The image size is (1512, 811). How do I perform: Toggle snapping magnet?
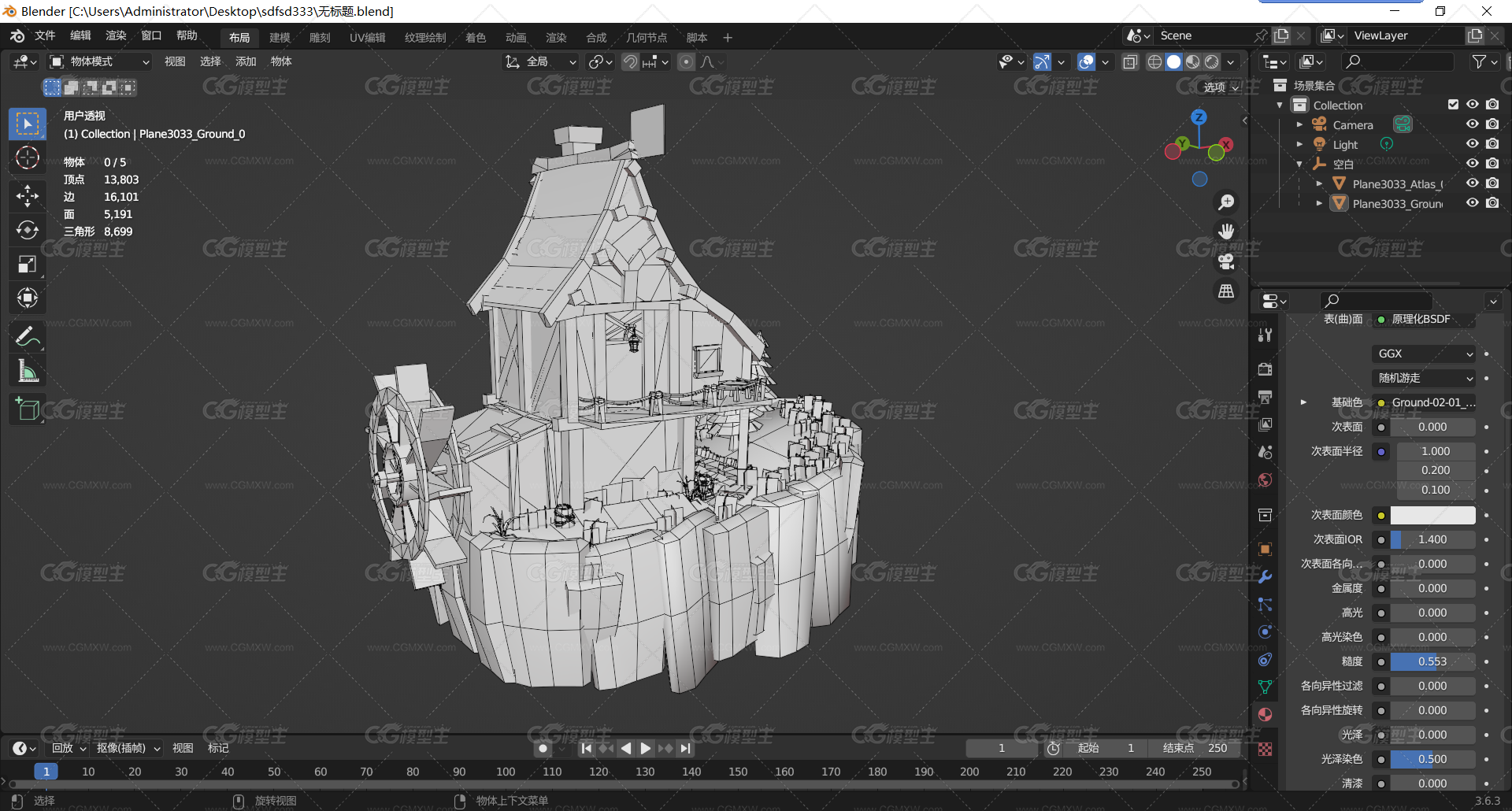click(x=630, y=61)
